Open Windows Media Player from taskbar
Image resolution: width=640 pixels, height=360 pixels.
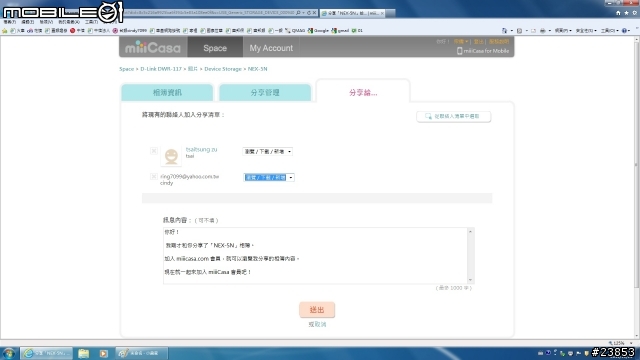click(104, 353)
